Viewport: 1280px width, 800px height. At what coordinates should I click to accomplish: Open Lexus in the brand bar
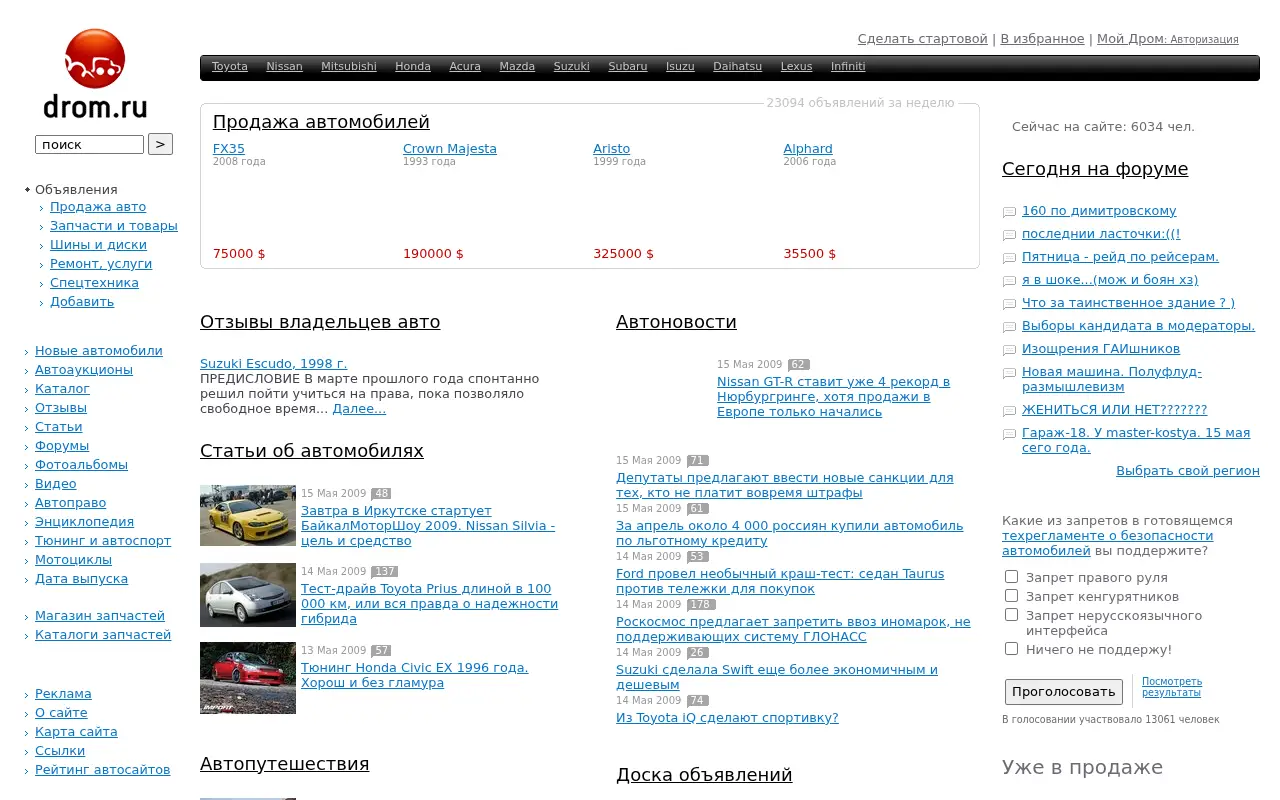pyautogui.click(x=796, y=67)
